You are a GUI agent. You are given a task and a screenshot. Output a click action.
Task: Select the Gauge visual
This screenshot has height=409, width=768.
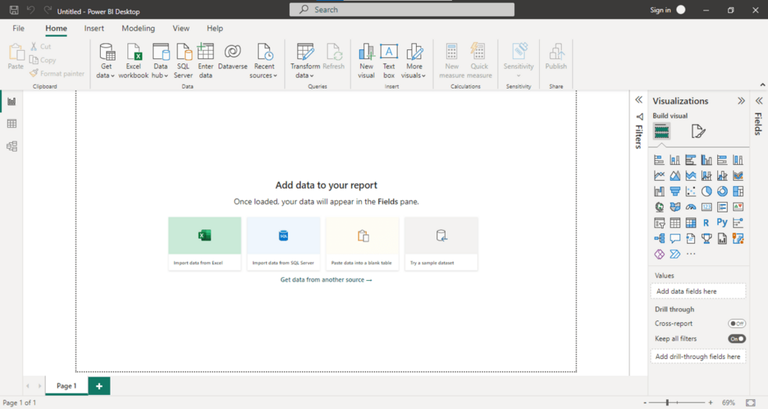[691, 207]
